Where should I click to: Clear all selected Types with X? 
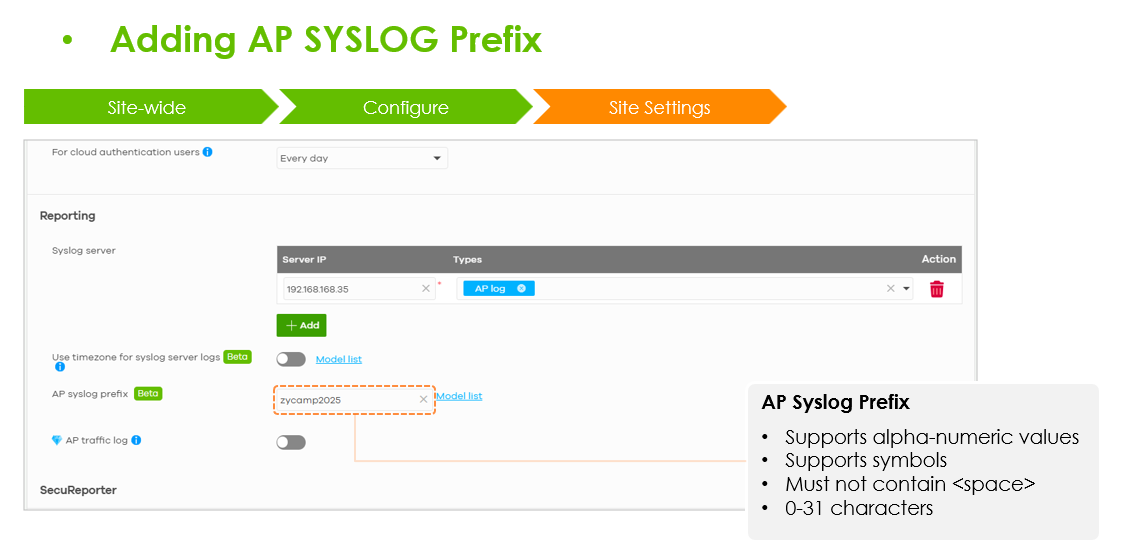[x=891, y=289]
